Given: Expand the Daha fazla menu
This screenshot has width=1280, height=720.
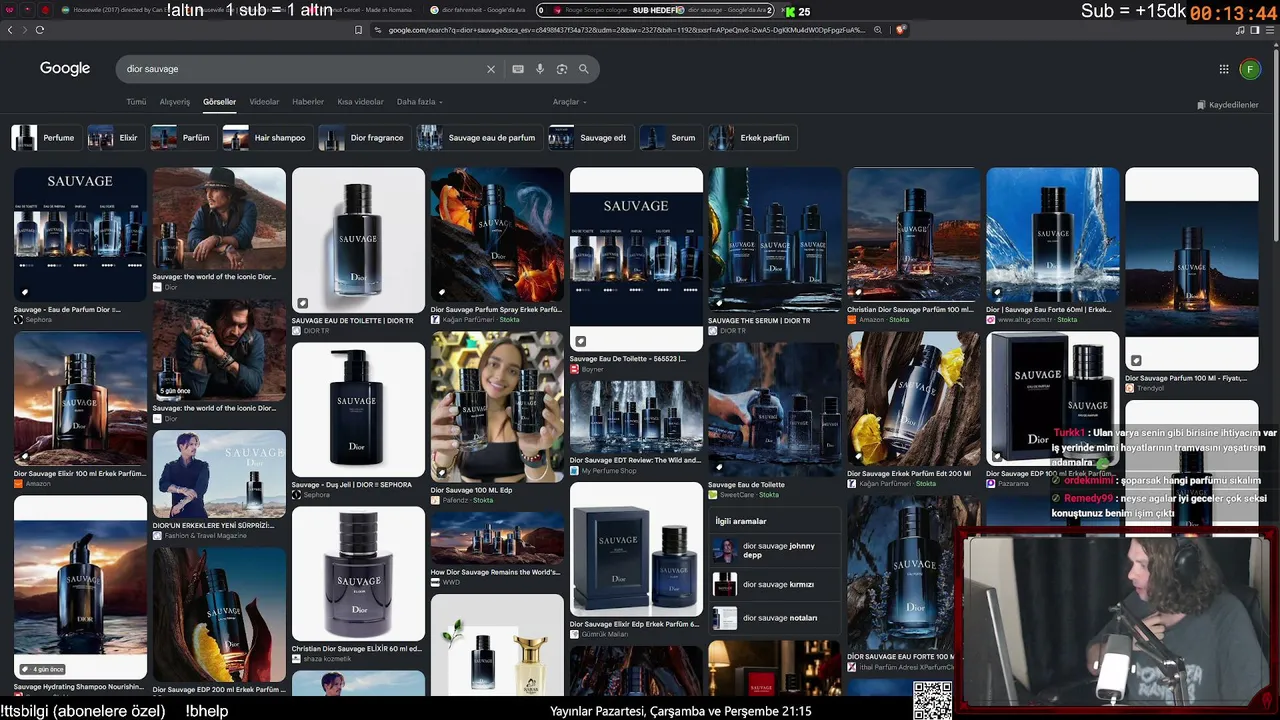Looking at the screenshot, I should click(x=420, y=102).
